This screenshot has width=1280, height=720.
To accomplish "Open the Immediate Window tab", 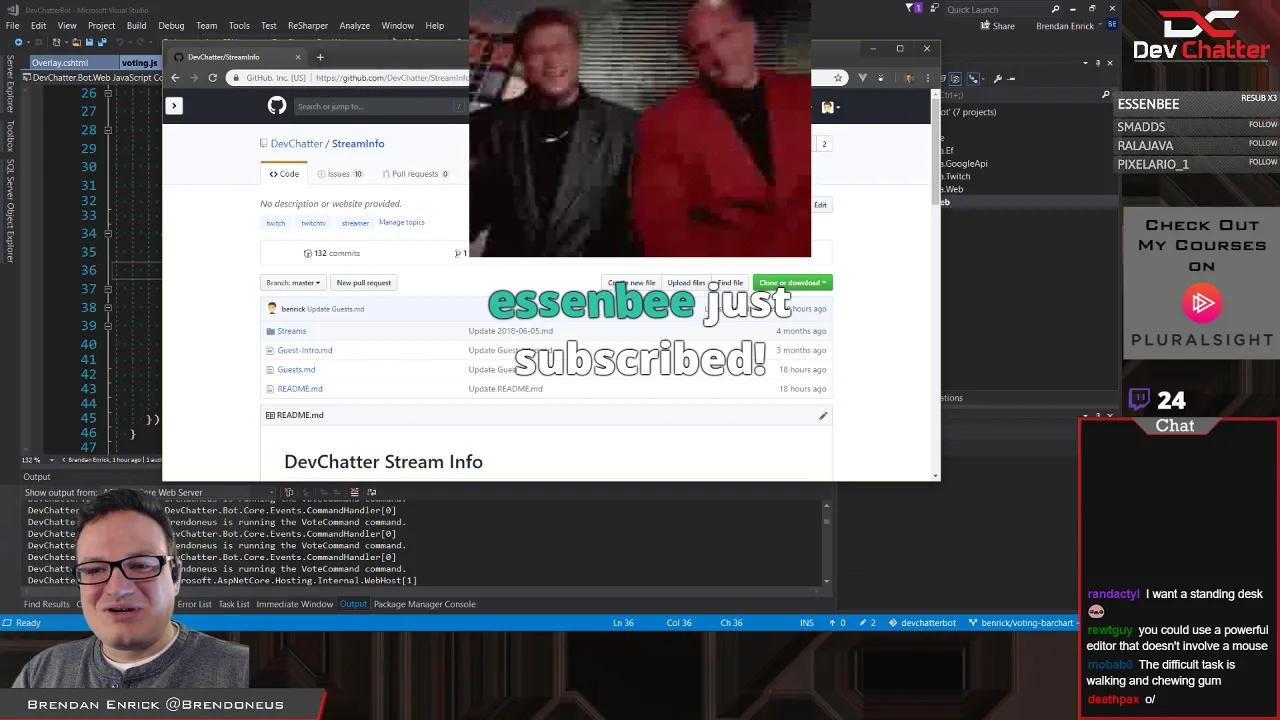I will (294, 604).
